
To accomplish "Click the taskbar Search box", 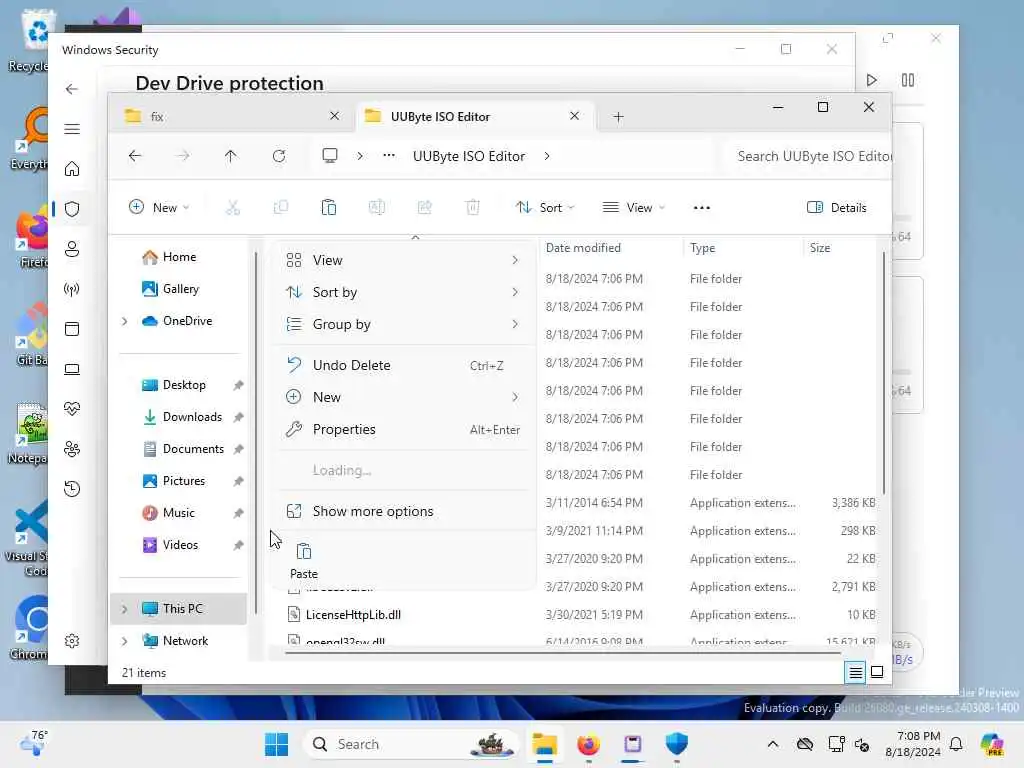I will [411, 744].
